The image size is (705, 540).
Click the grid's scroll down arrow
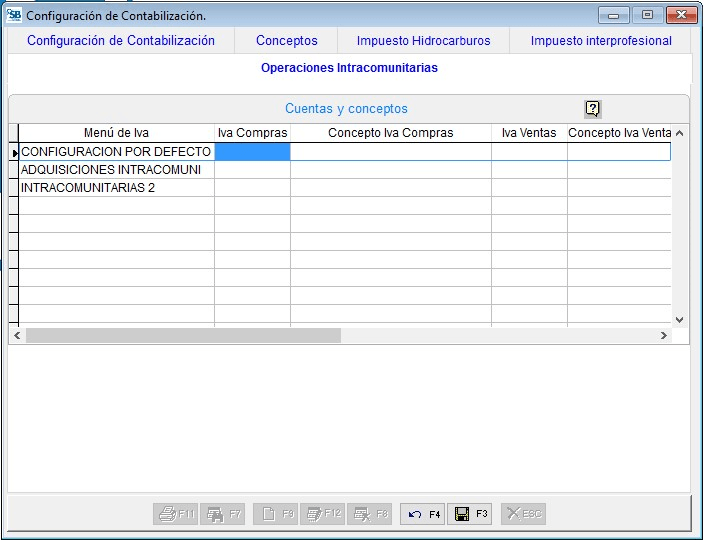coord(680,320)
